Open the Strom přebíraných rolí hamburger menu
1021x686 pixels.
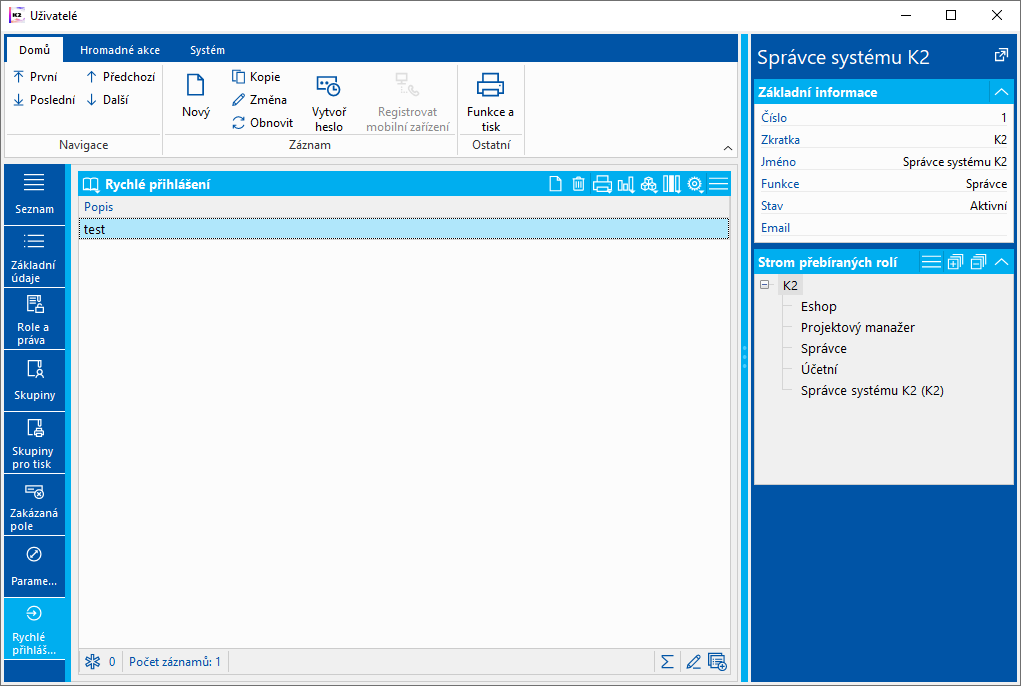click(931, 262)
